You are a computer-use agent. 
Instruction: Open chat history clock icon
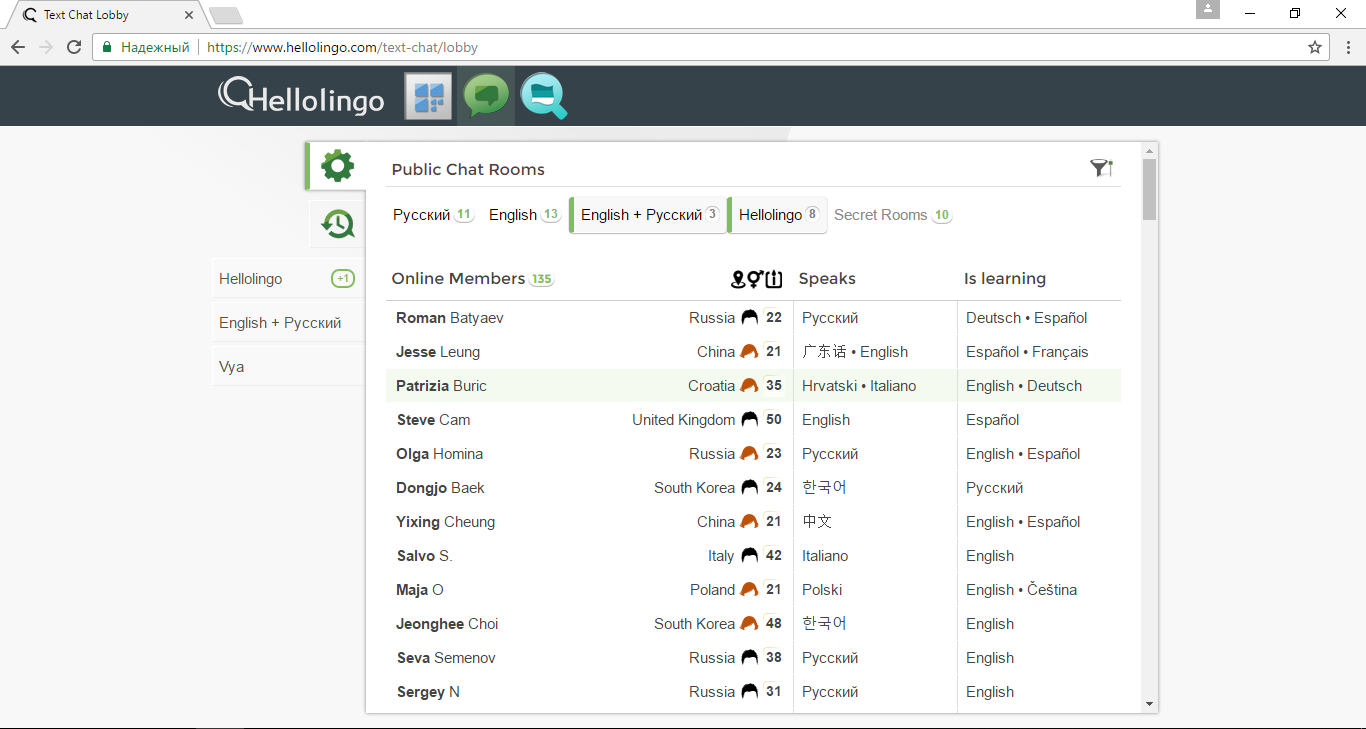tap(338, 224)
